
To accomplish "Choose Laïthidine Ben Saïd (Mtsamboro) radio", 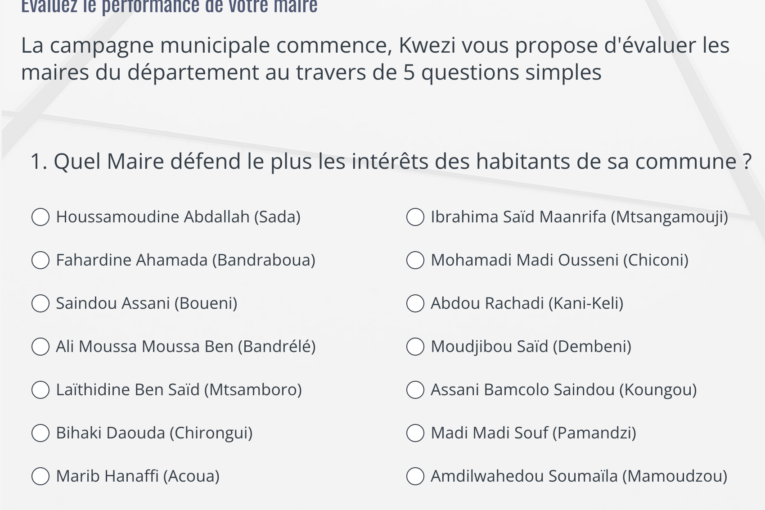I will pos(41,390).
